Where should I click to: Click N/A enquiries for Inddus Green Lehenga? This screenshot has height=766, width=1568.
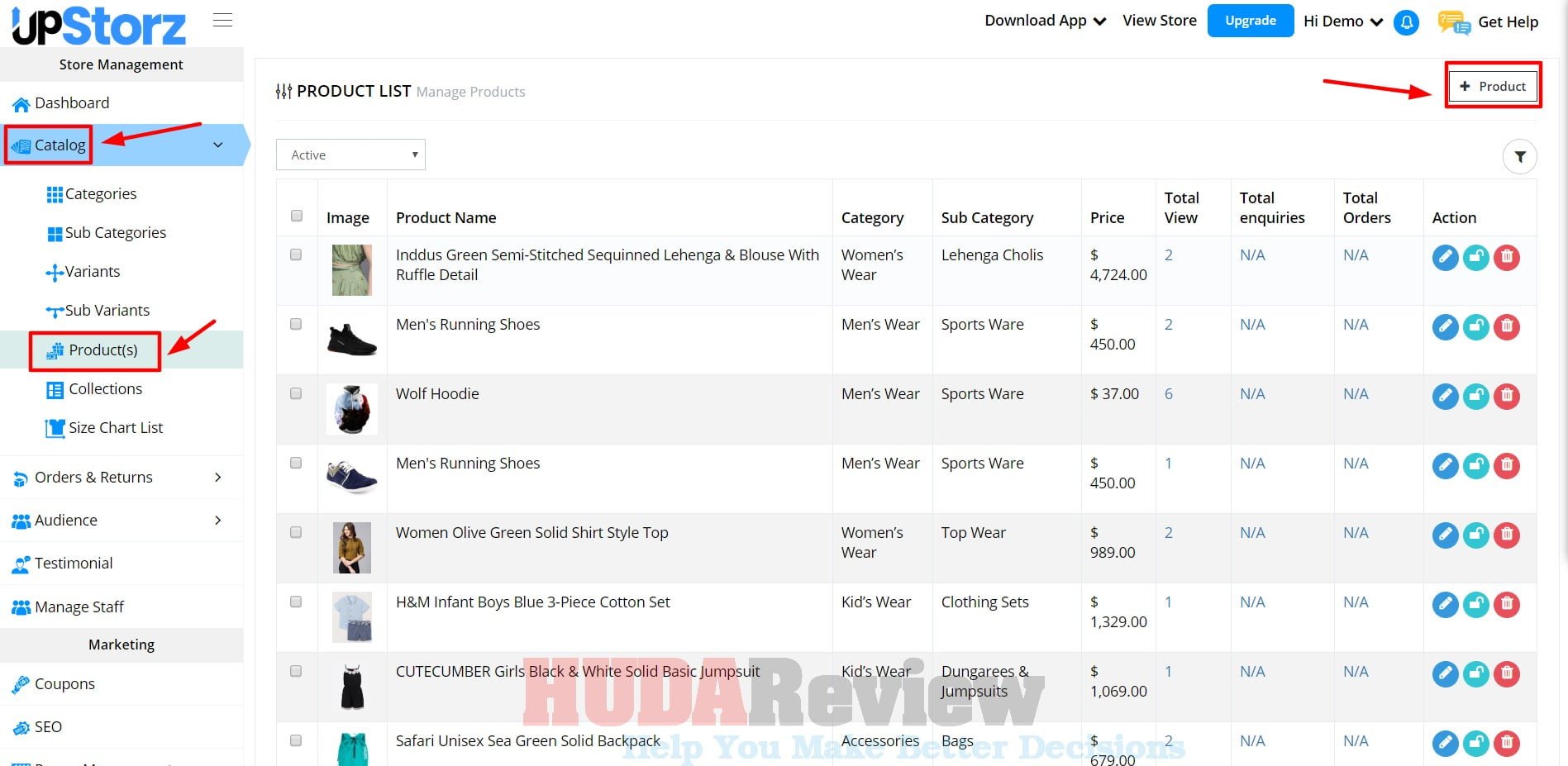tap(1252, 255)
